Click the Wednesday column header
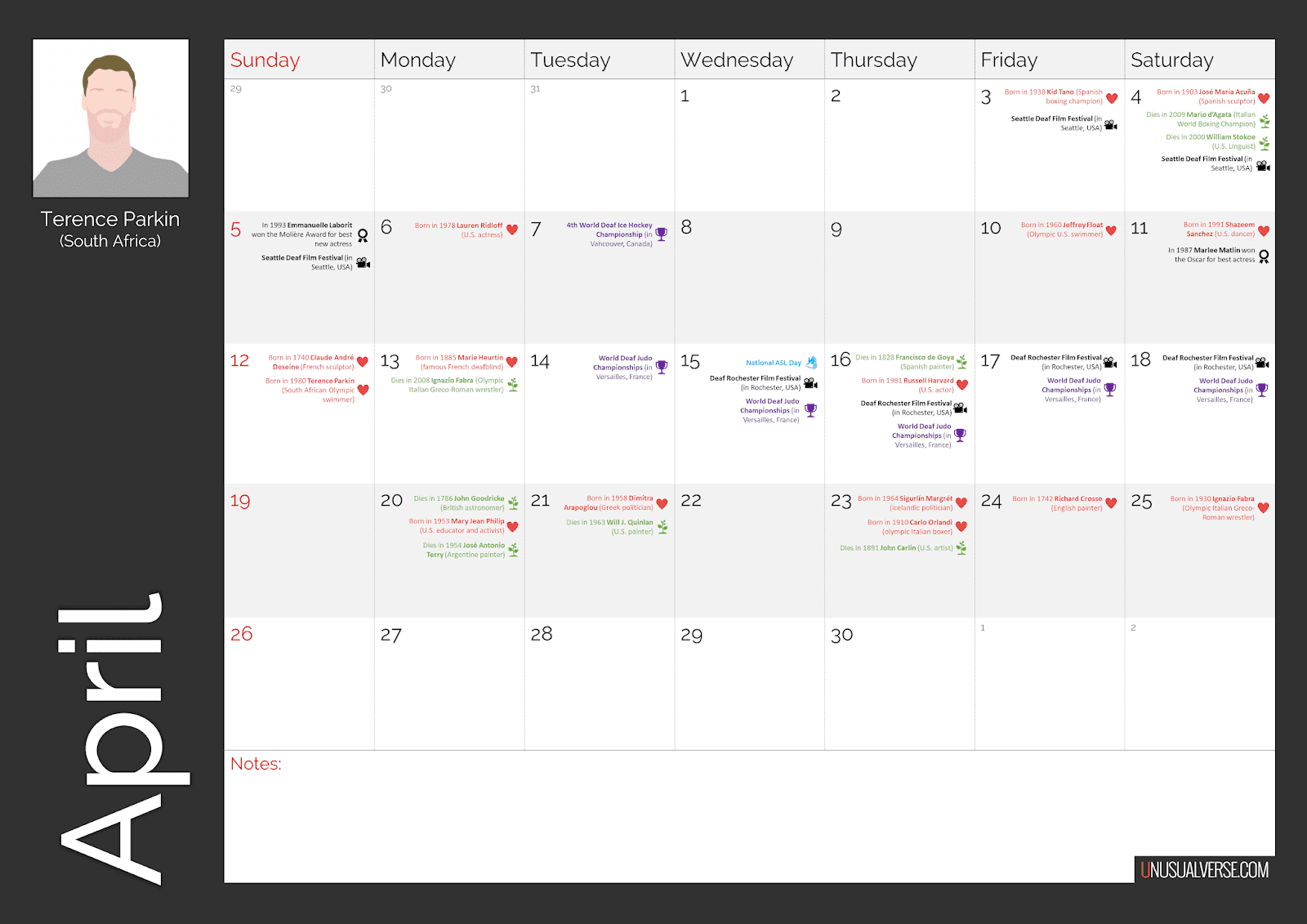This screenshot has height=924, width=1307. 737,59
